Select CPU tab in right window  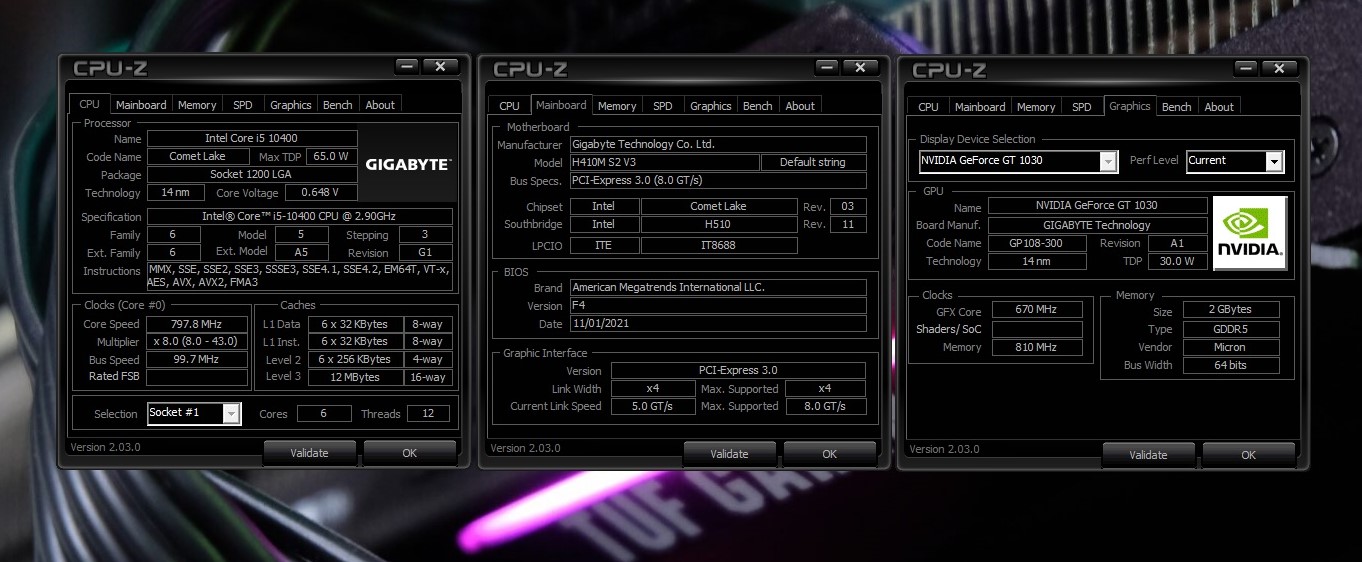tap(929, 107)
